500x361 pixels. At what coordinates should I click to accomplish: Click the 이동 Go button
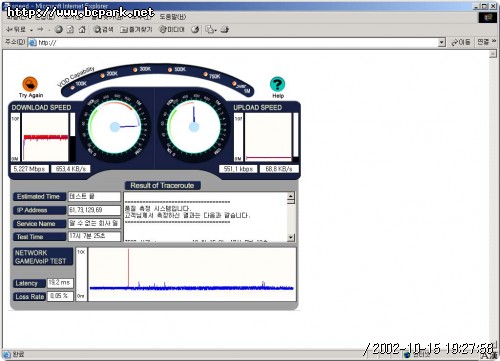coord(461,42)
